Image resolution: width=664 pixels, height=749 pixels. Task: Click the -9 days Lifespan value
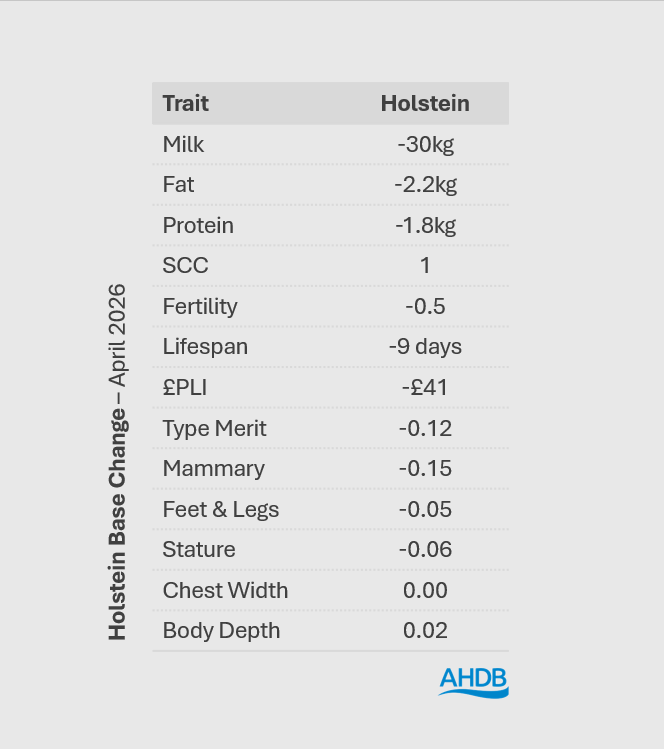click(x=425, y=347)
